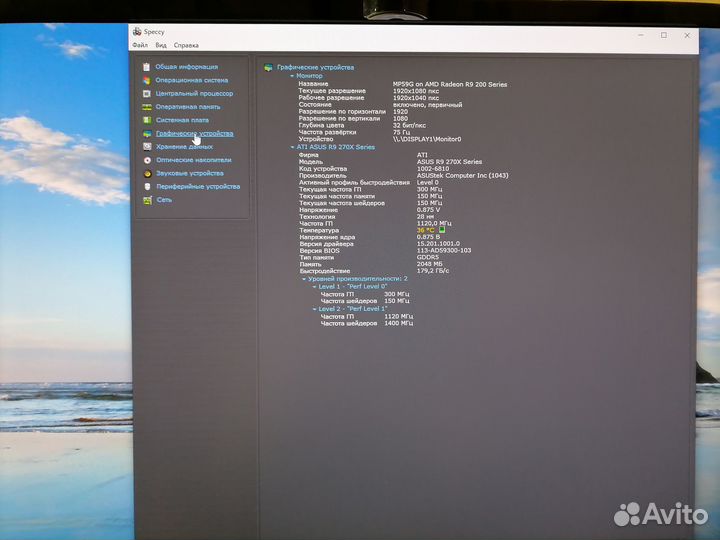Maximize the Speccy window
The image size is (720, 540).
tap(664, 35)
